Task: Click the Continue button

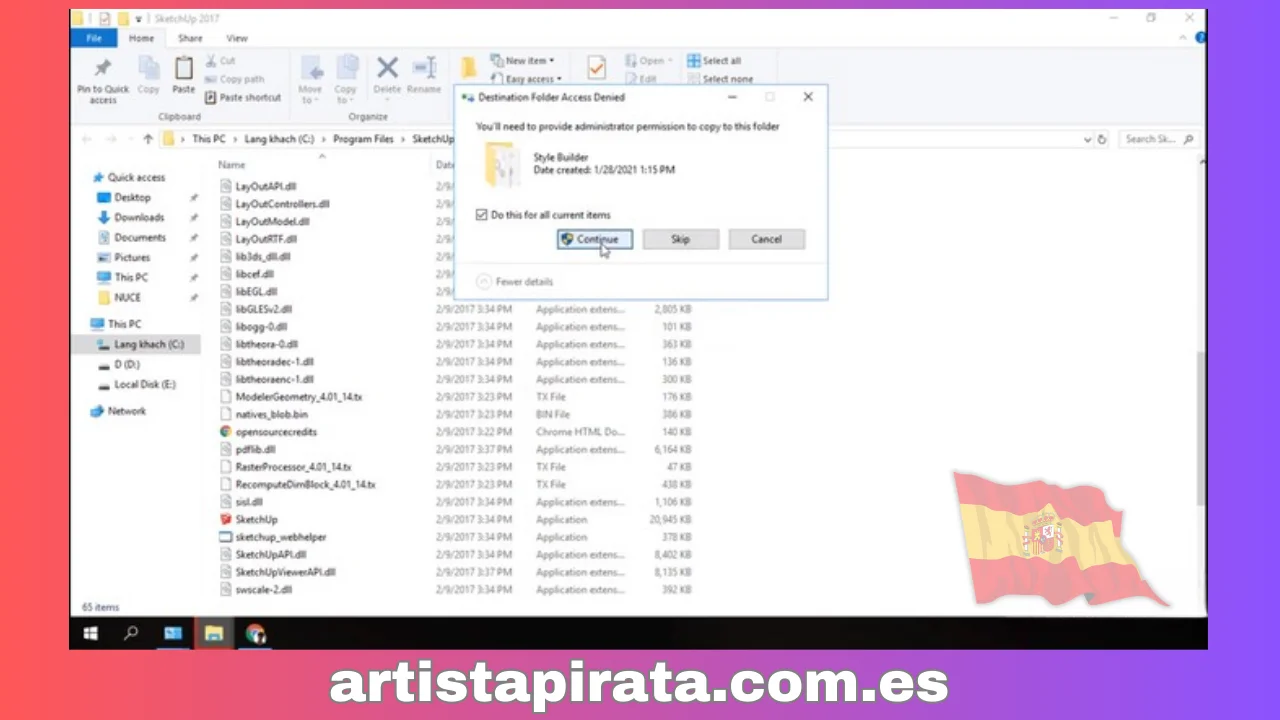Action: (x=595, y=239)
